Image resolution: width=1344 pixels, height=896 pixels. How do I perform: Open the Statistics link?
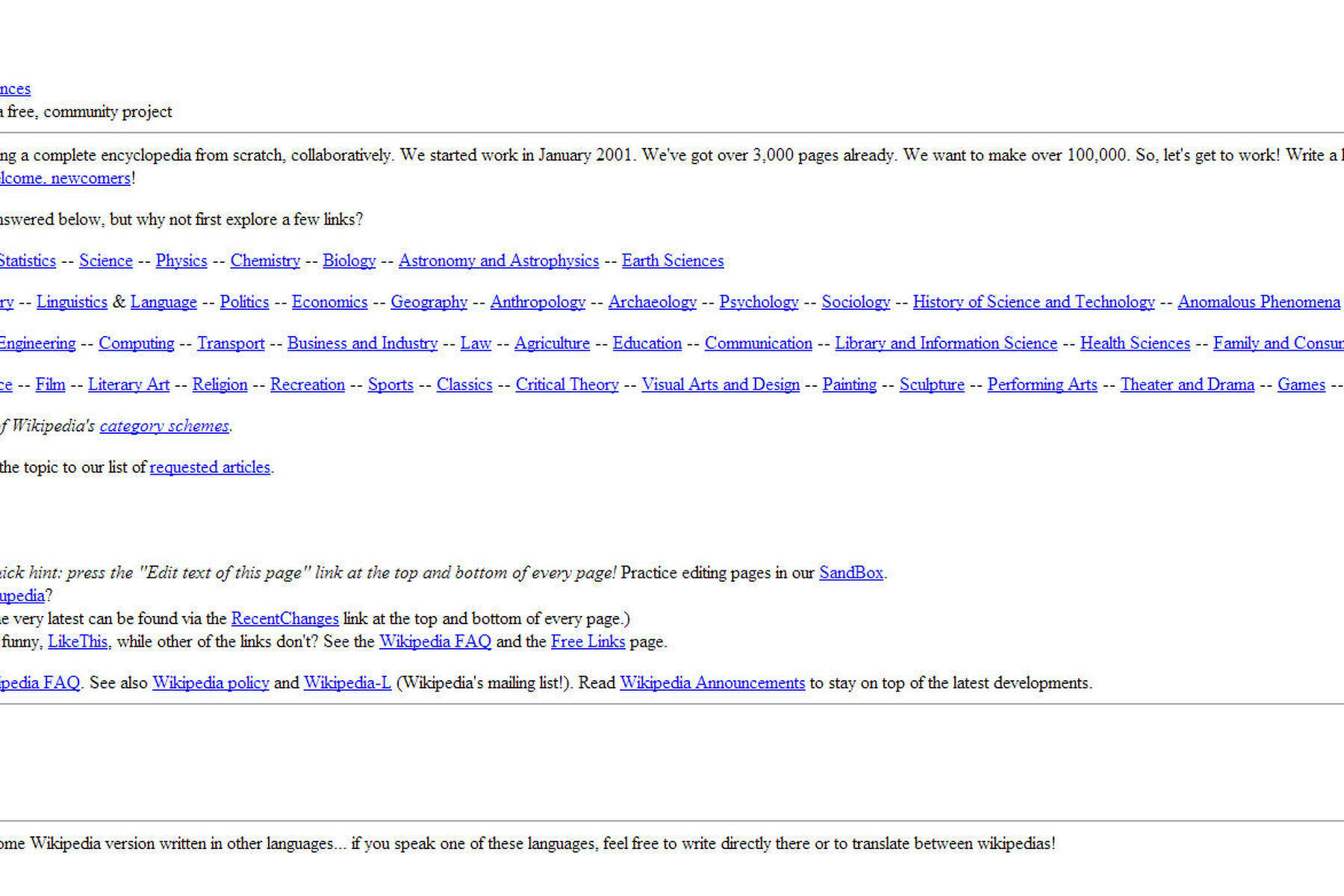[x=28, y=261]
